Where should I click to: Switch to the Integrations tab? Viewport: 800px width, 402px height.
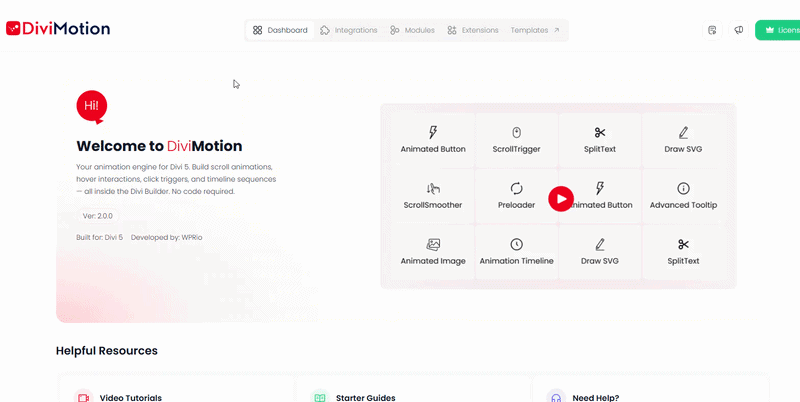[349, 30]
